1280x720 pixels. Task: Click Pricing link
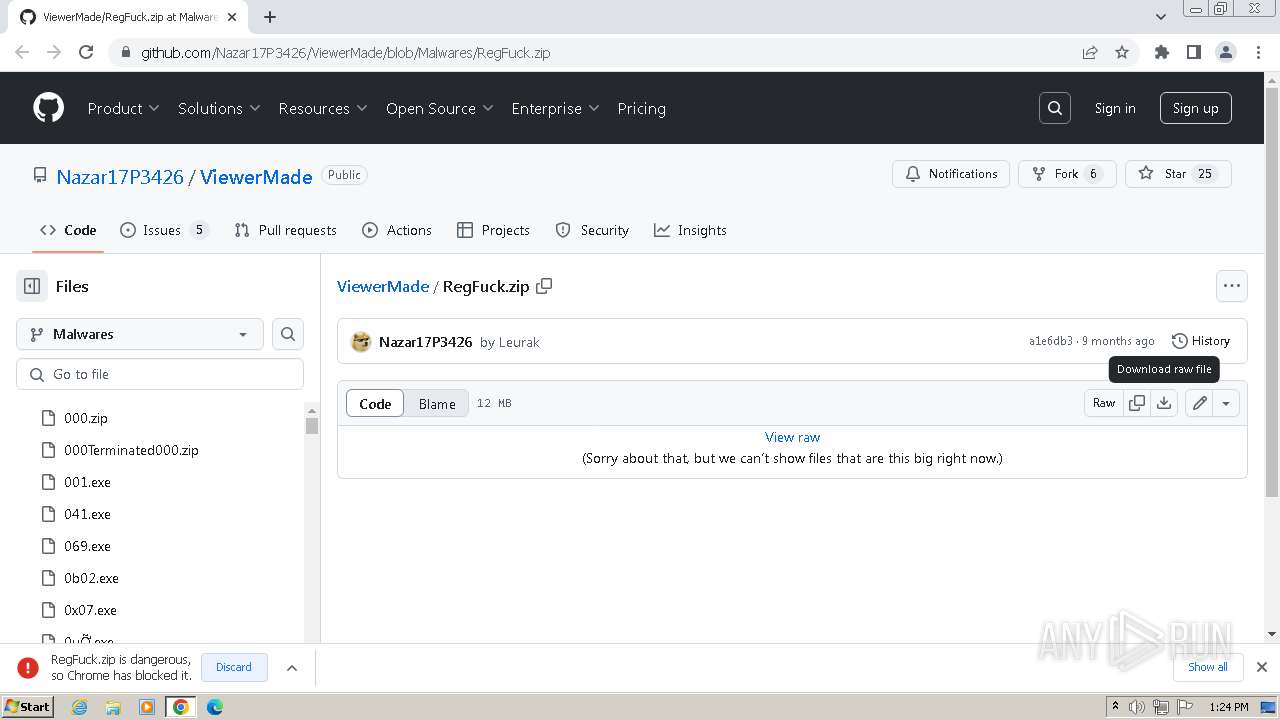641,108
